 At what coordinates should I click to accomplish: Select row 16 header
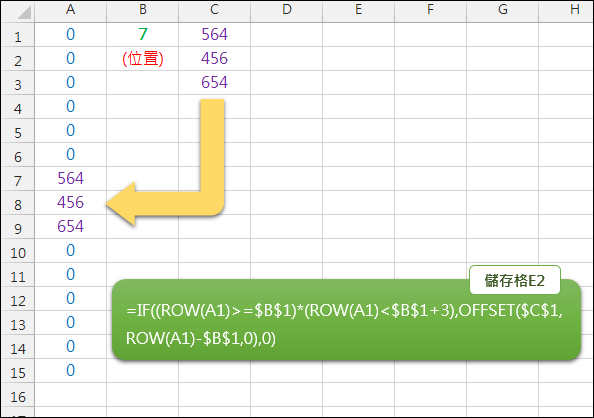(18, 395)
